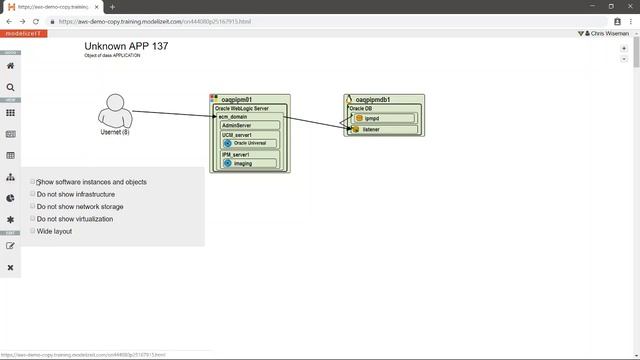Click browser forward arrow
Screen dimensions: 640x360
point(22,22)
